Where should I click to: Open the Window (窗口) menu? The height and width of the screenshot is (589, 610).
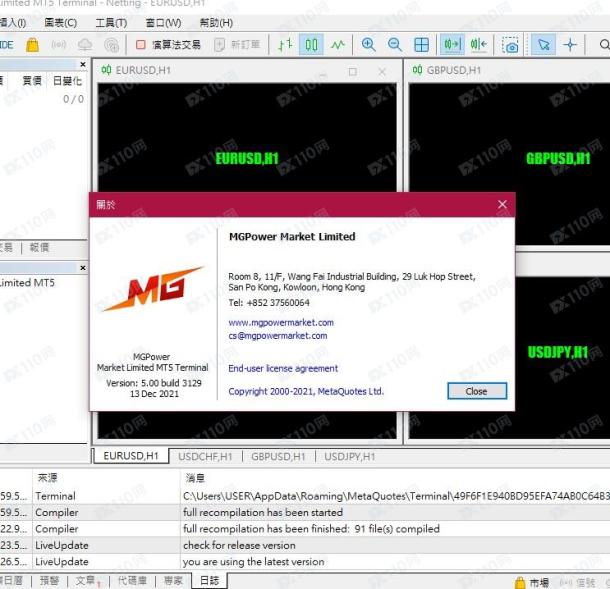163,23
